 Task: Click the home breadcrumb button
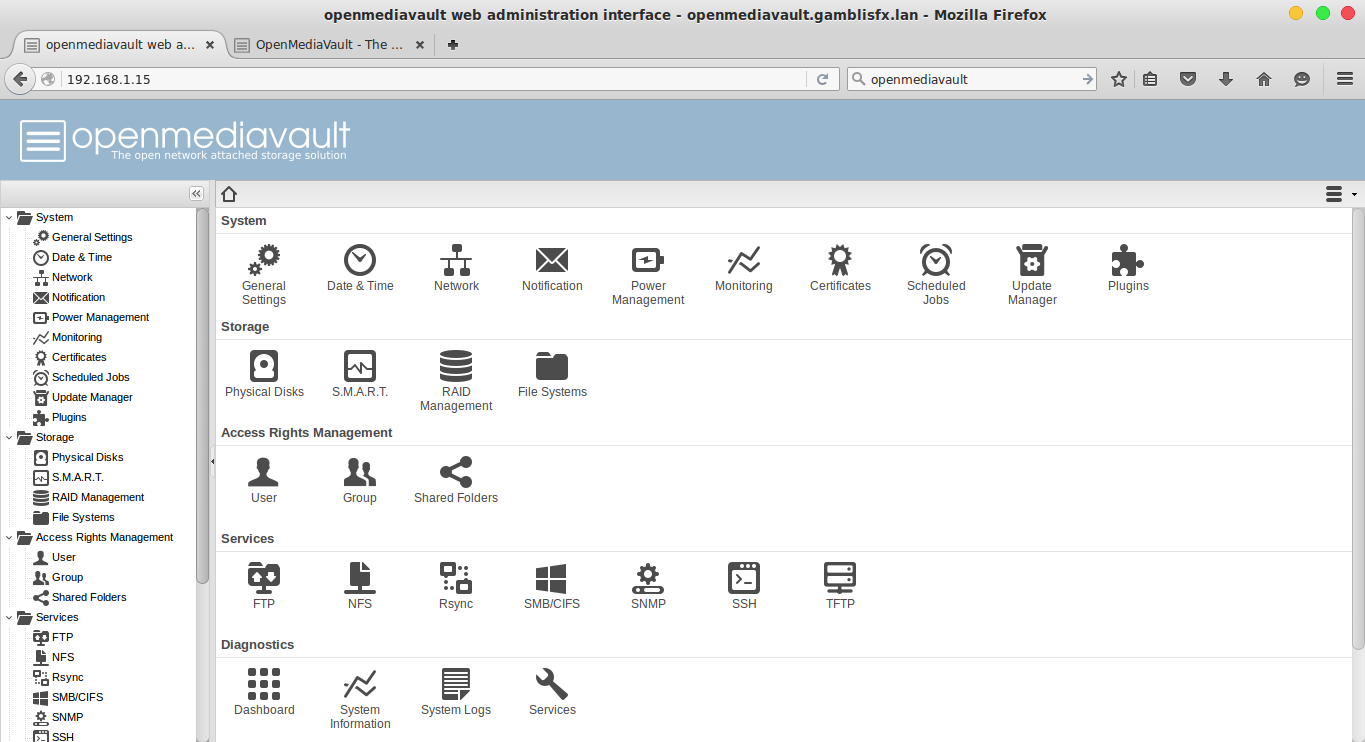229,194
